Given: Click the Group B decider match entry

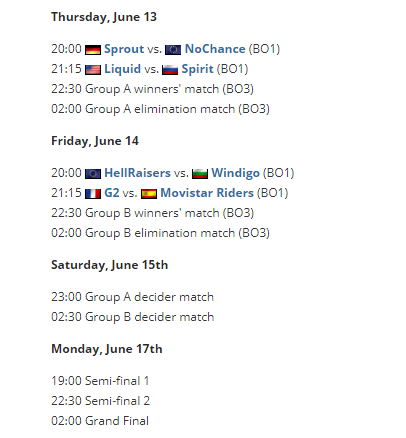Looking at the screenshot, I should coord(132,317).
